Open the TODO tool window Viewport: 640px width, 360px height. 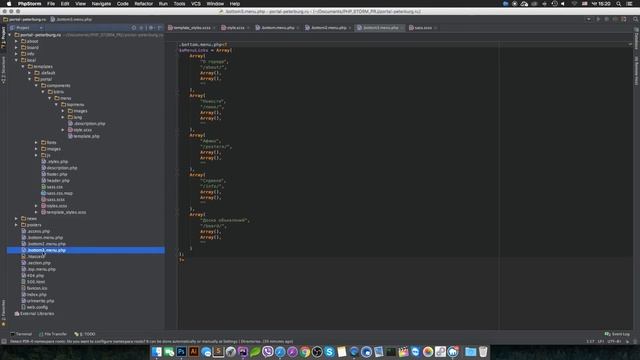click(85, 334)
